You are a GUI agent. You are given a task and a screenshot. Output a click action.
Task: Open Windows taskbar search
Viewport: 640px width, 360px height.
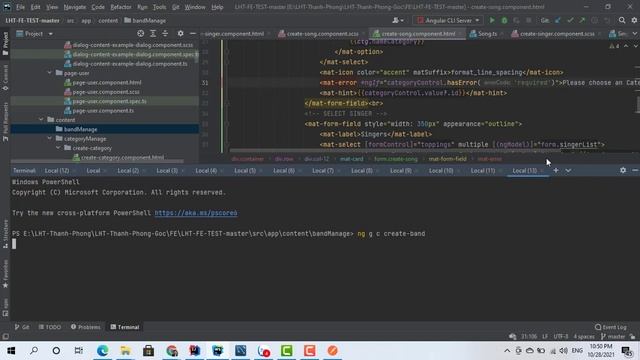pyautogui.click(x=34, y=351)
